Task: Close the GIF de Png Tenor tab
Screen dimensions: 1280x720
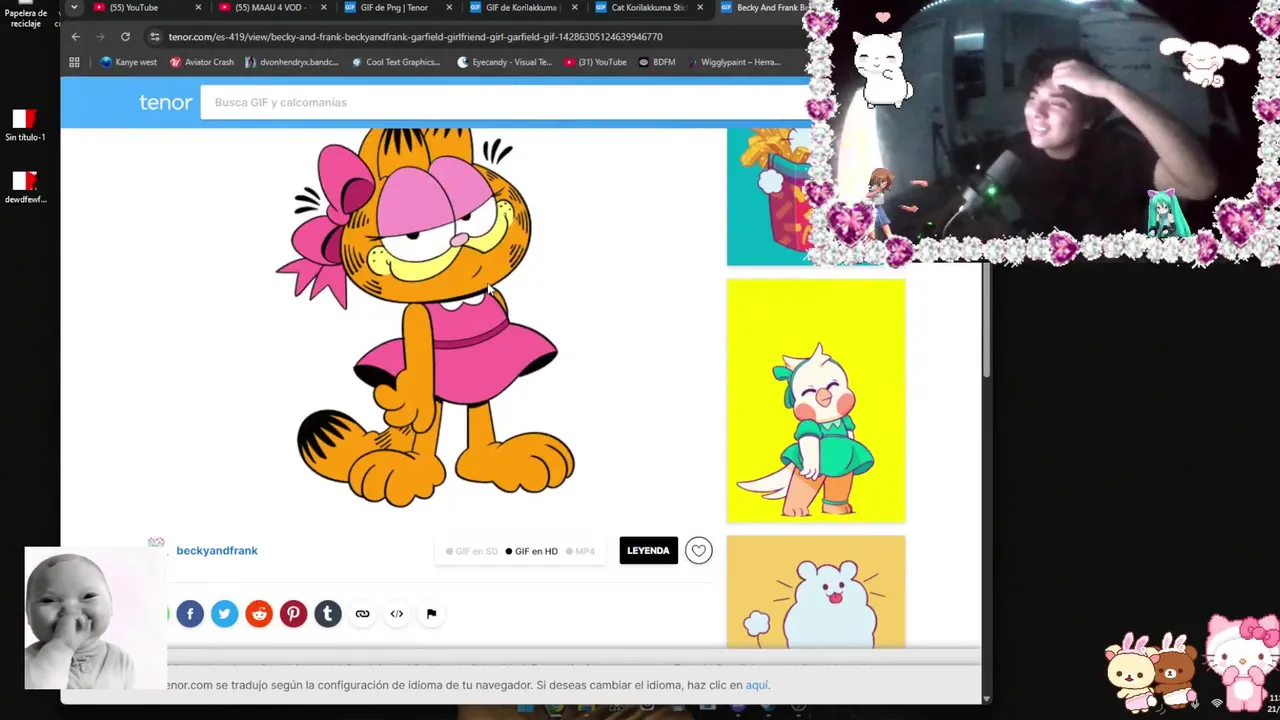Action: 449,7
